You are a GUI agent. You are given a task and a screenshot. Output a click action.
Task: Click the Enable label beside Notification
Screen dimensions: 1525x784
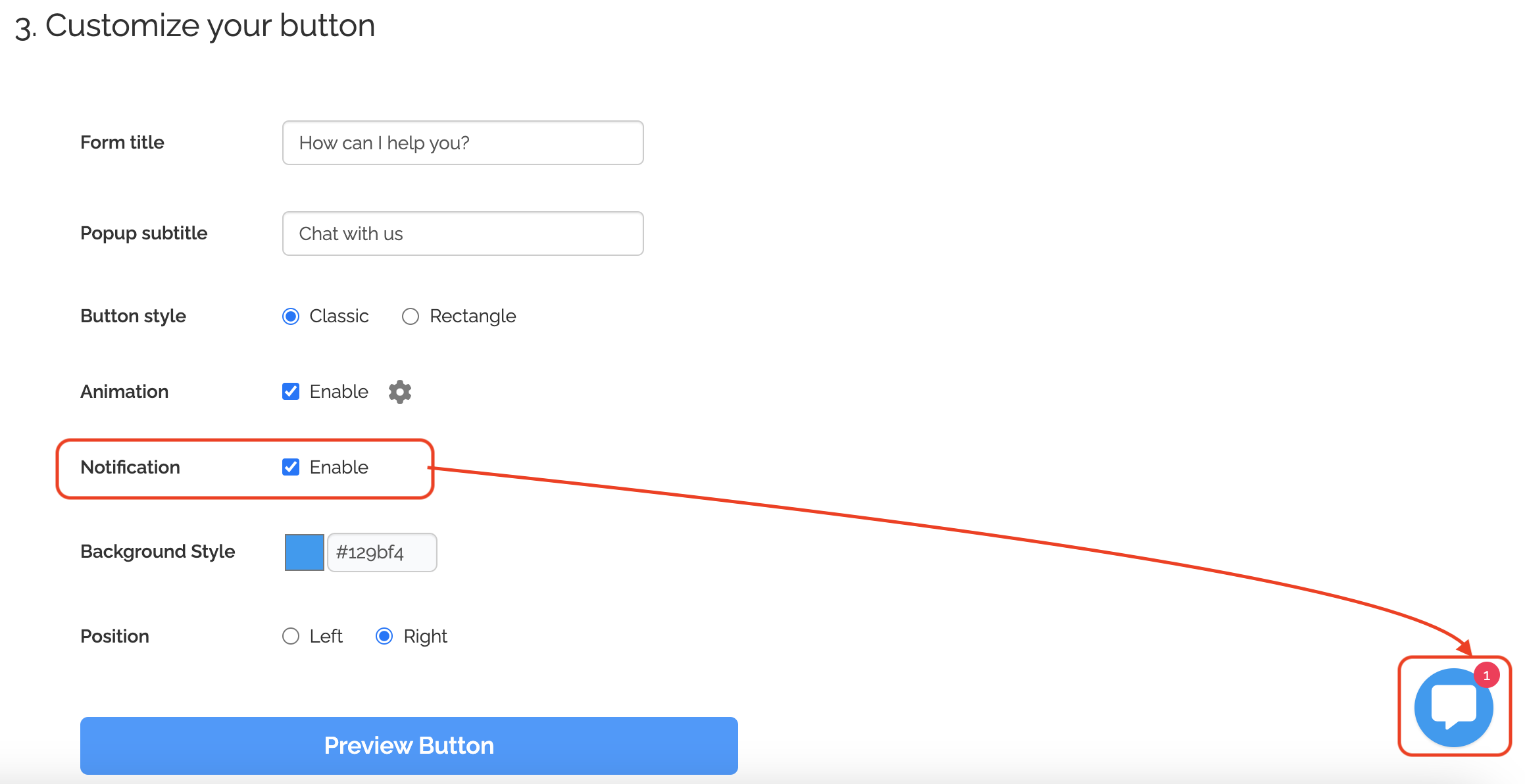tap(339, 467)
